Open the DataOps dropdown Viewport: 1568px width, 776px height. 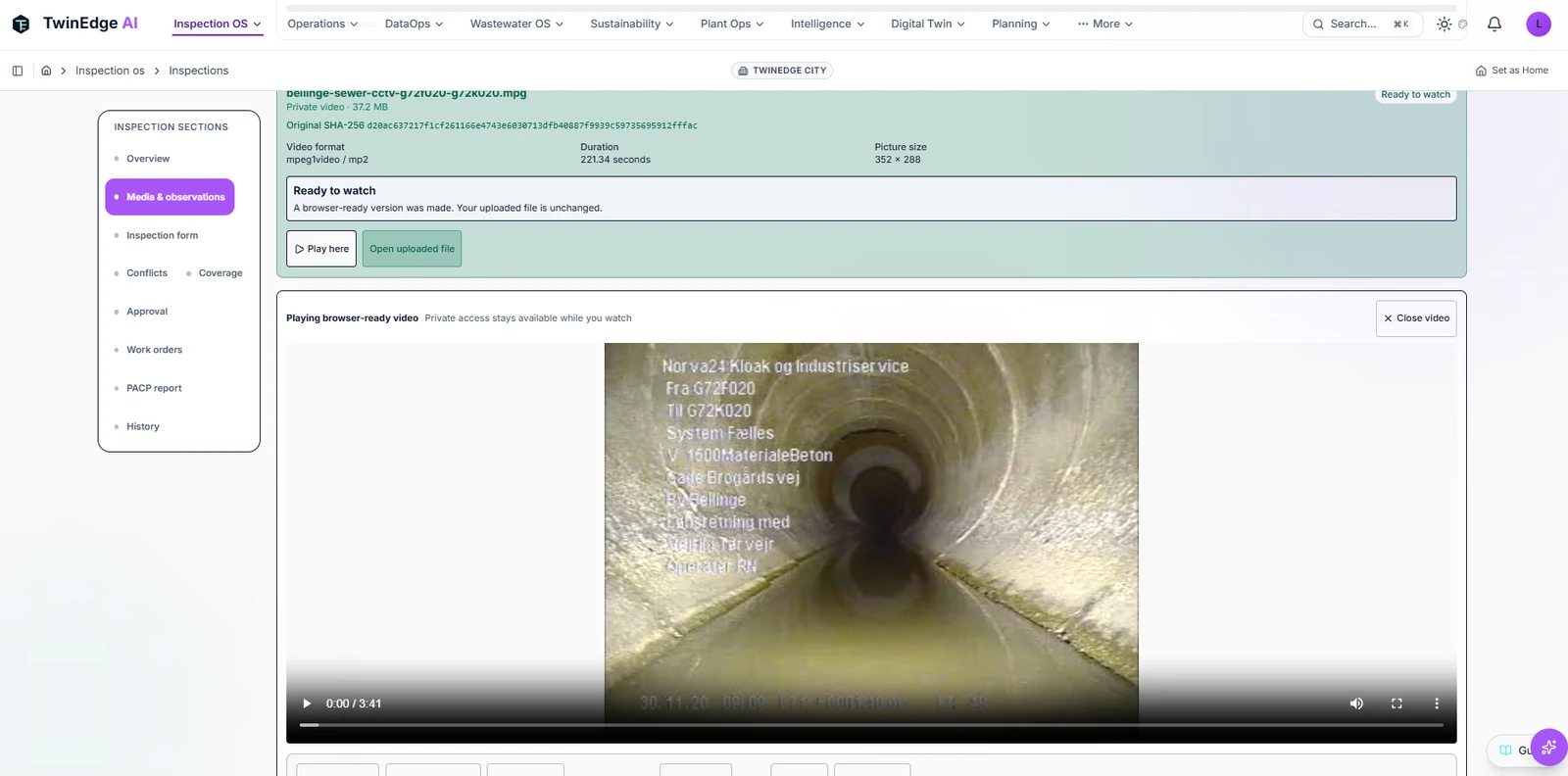pyautogui.click(x=414, y=24)
